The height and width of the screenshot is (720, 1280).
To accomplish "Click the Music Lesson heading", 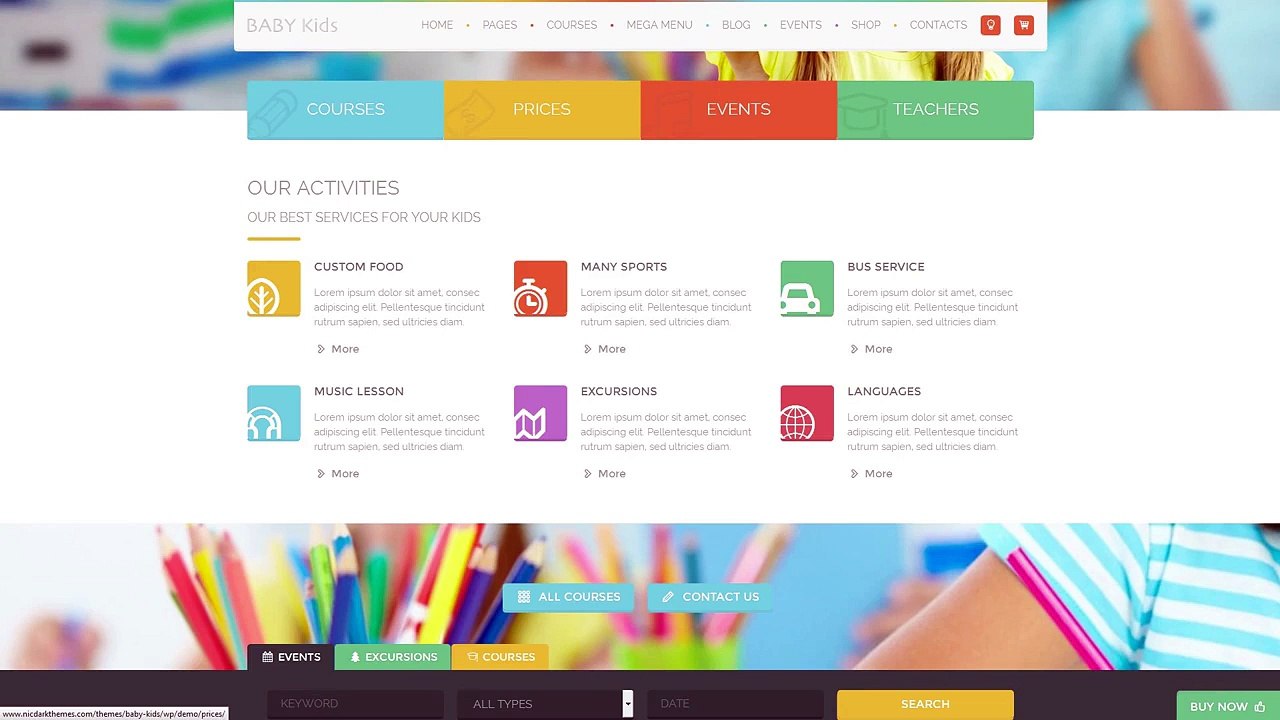I will (359, 391).
